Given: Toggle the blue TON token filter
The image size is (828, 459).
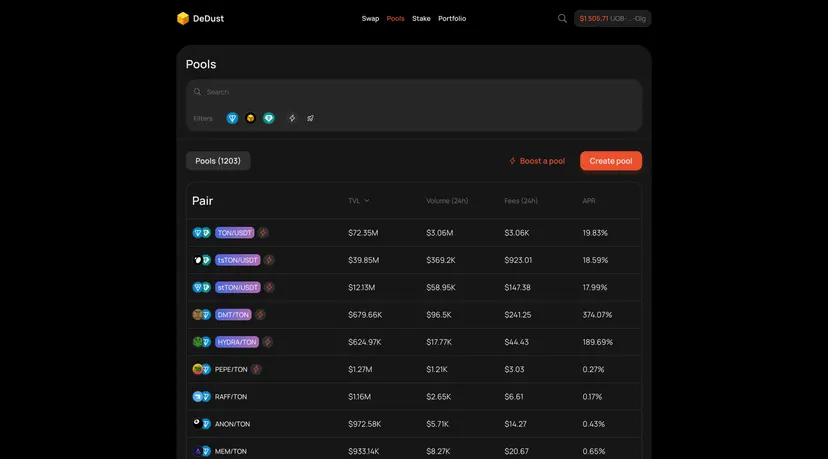Looking at the screenshot, I should pyautogui.click(x=232, y=118).
